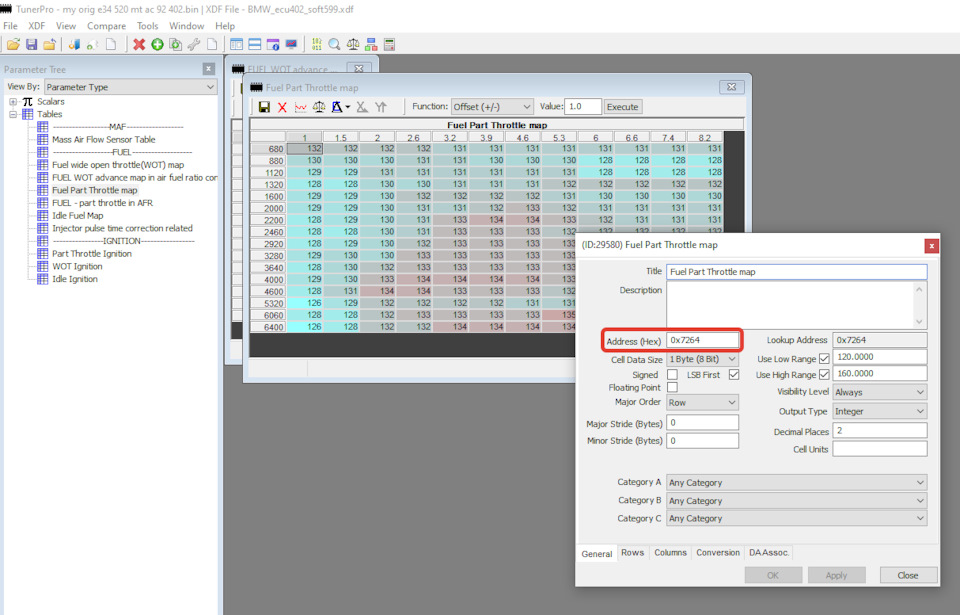960x615 pixels.
Task: Click the flask icon in map window toolbar
Action: click(x=337, y=107)
